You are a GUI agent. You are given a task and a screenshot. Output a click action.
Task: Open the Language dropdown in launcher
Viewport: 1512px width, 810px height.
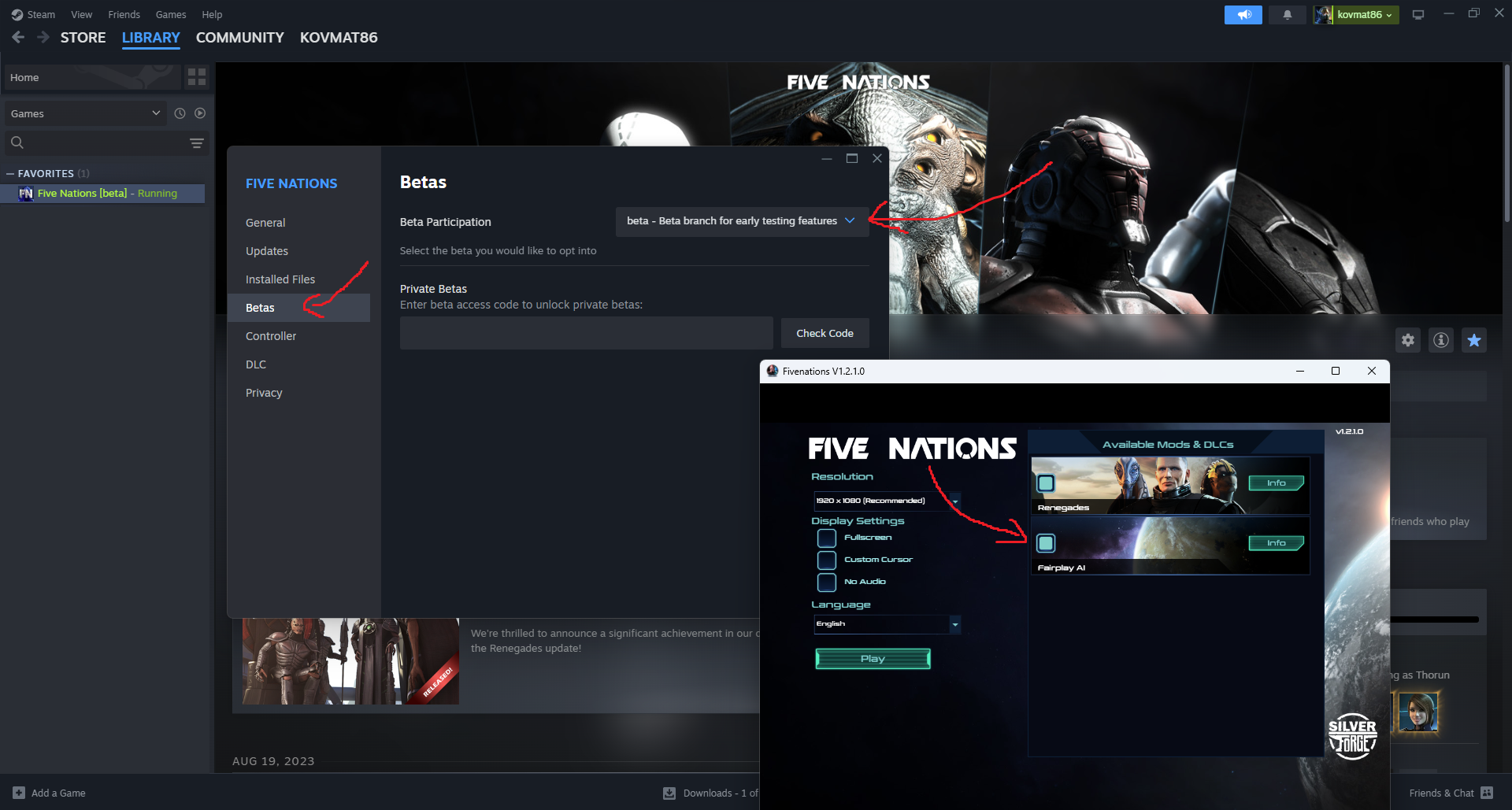[x=888, y=624]
